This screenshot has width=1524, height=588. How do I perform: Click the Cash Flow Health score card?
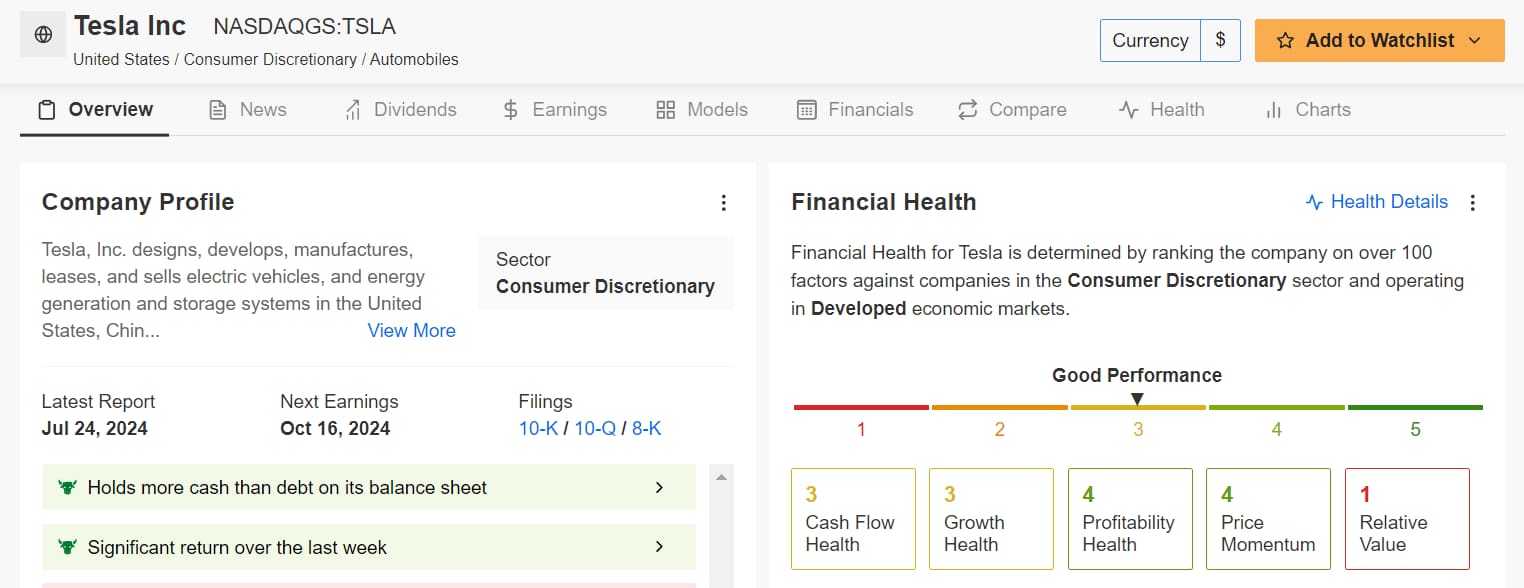[x=853, y=519]
